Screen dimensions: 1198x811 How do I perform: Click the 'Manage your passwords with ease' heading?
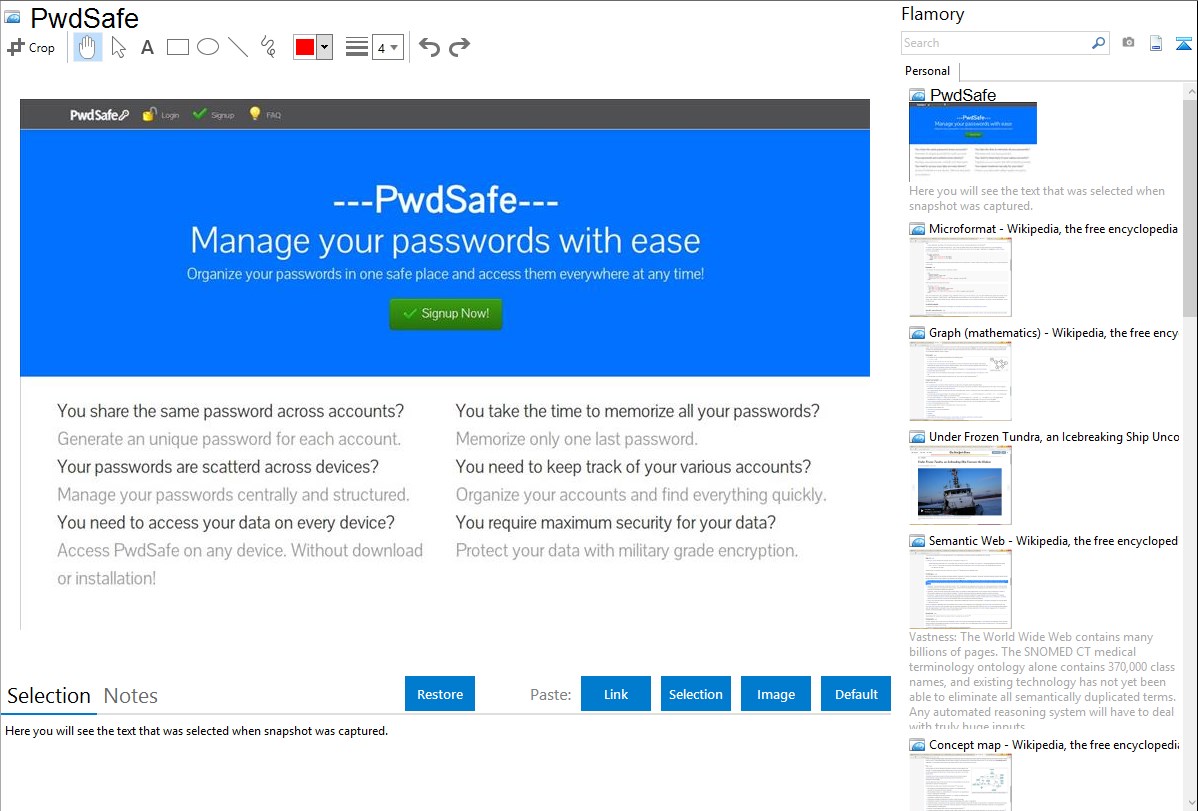coord(445,240)
